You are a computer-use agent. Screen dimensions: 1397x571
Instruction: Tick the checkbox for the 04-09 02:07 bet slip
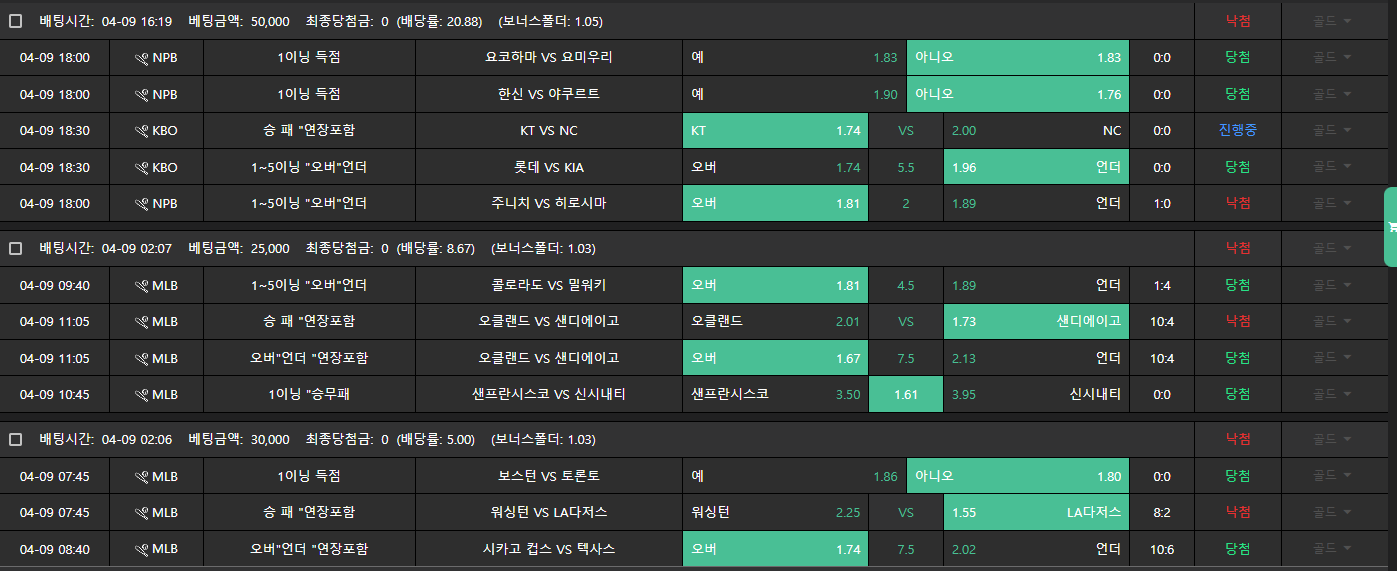[16, 248]
